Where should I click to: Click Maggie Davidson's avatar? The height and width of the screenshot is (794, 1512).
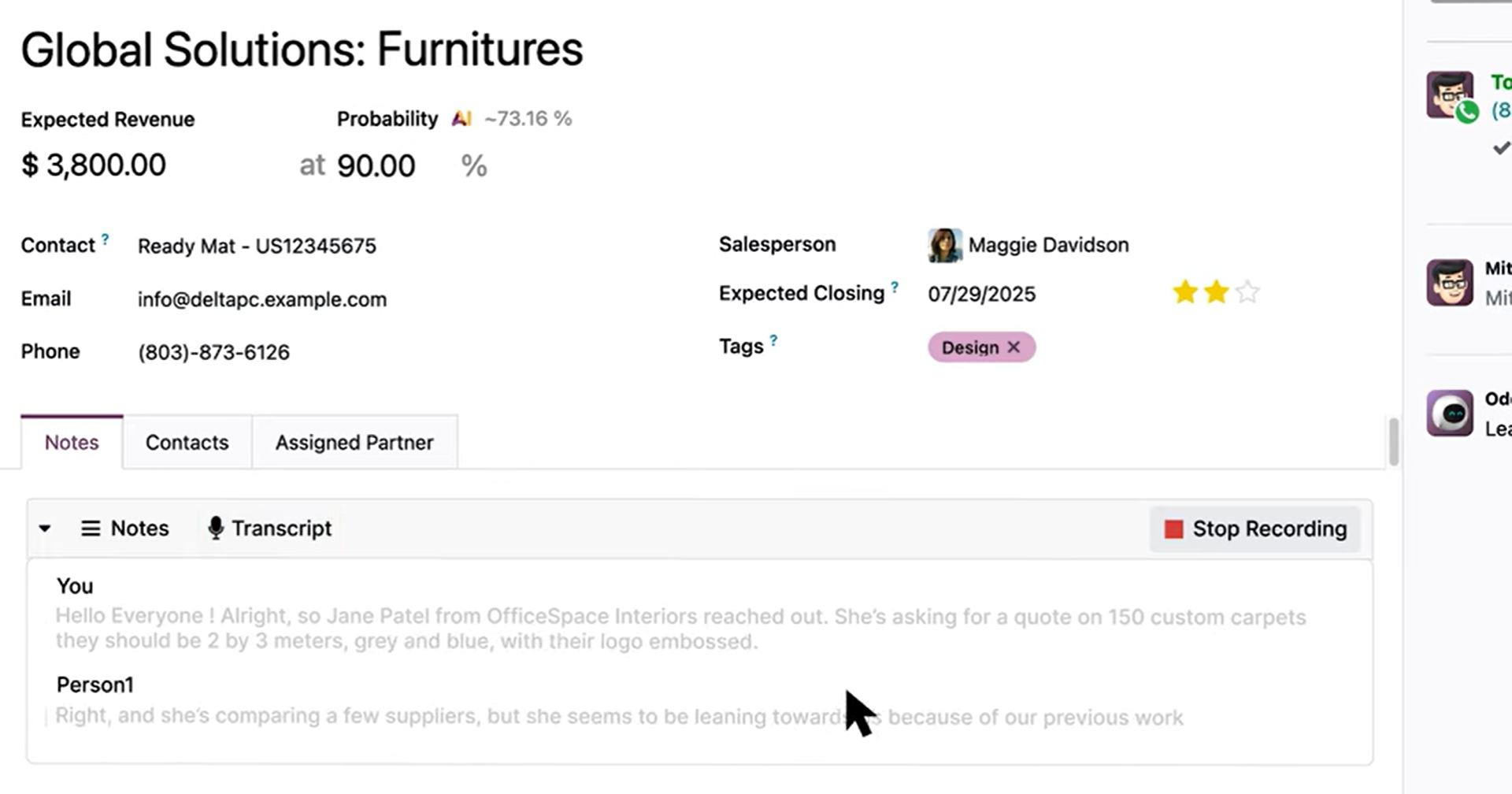[945, 245]
